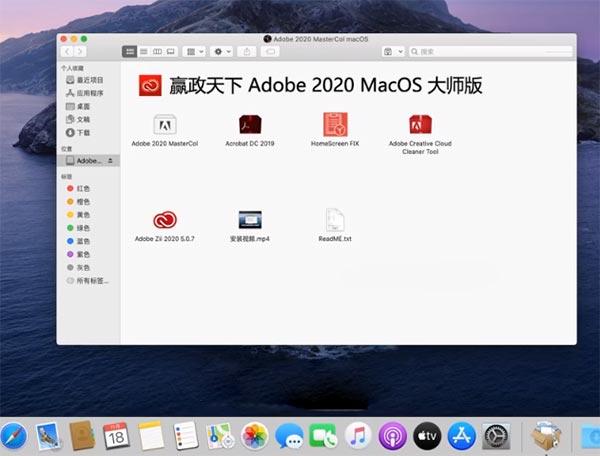Image resolution: width=600 pixels, height=456 pixels.
Task: Open Reminders from the Dock
Action: [186, 436]
